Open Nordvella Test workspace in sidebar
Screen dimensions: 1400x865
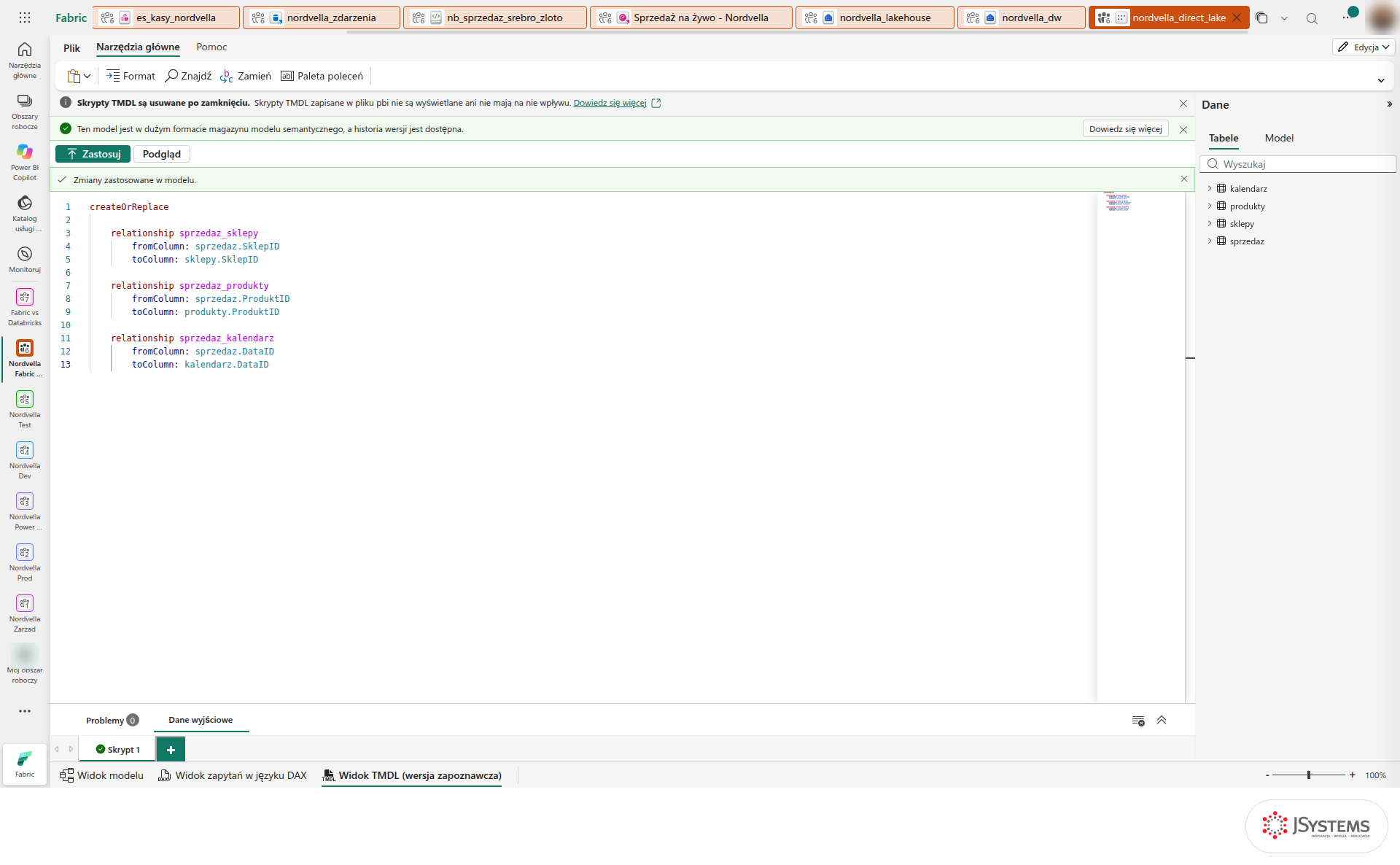click(x=25, y=408)
